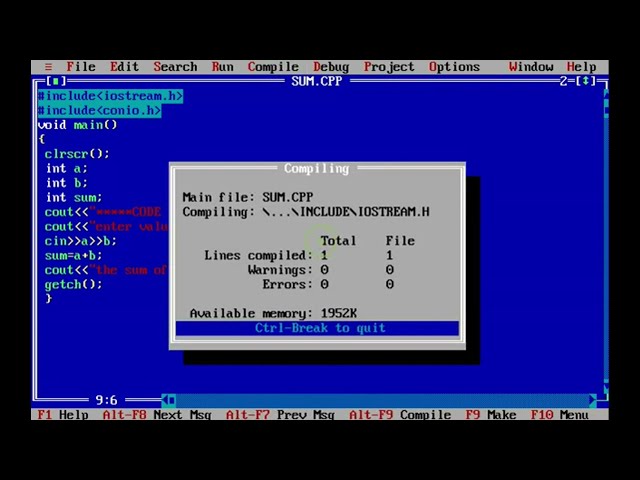The width and height of the screenshot is (640, 480).
Task: Click the horizontal scrollbar right arrow
Action: coord(592,400)
